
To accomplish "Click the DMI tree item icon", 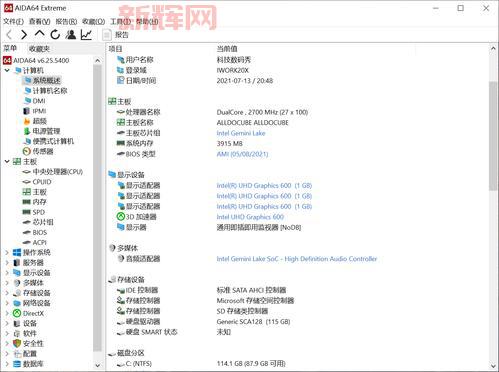I will coord(27,101).
